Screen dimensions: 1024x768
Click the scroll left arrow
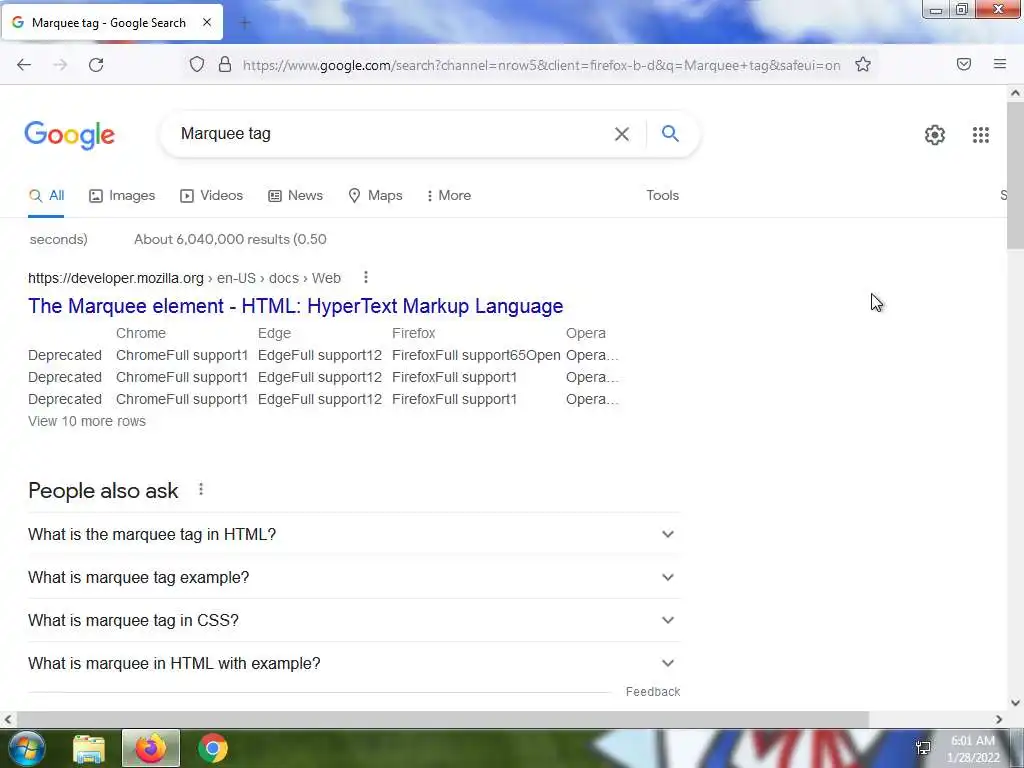[x=8, y=719]
